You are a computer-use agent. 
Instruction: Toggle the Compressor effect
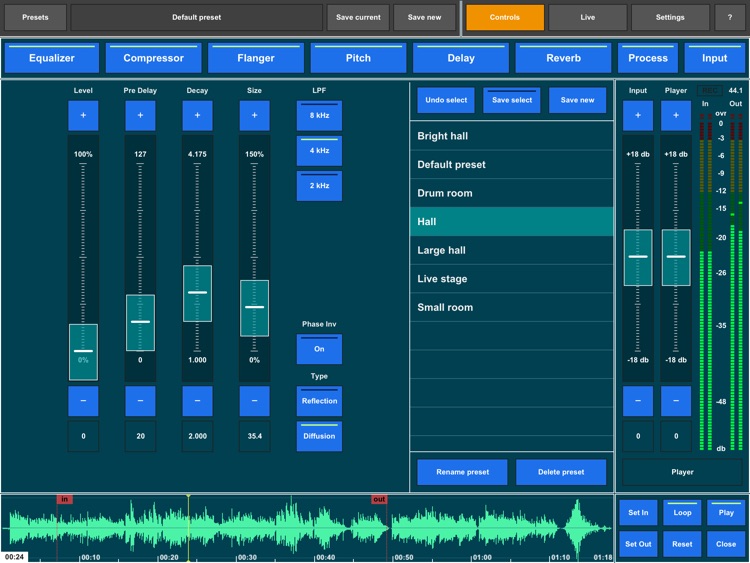click(154, 58)
